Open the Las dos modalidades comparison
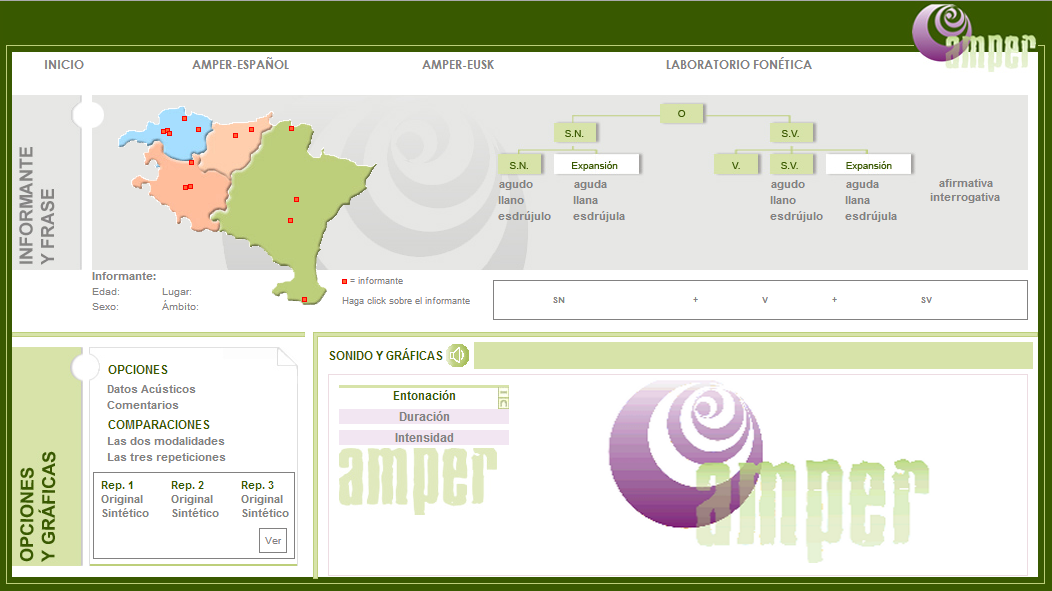This screenshot has width=1052, height=591. click(166, 441)
